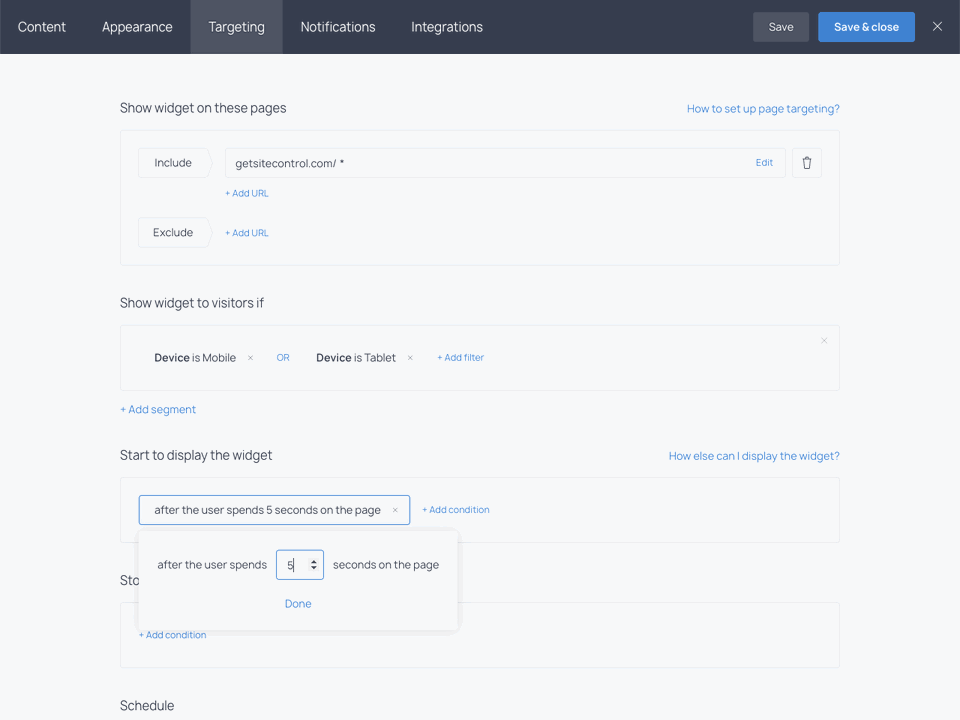Open the page targeting help link

point(763,109)
